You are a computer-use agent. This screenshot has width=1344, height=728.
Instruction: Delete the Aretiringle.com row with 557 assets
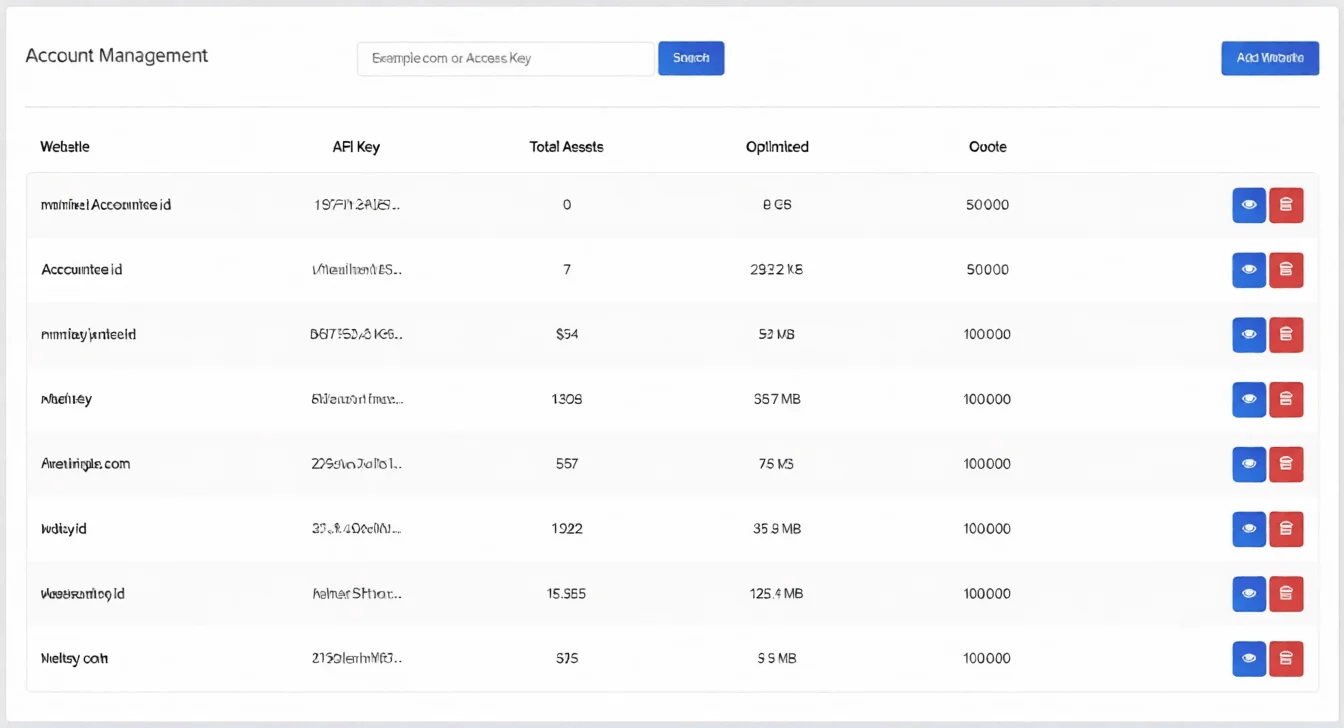click(x=1286, y=464)
